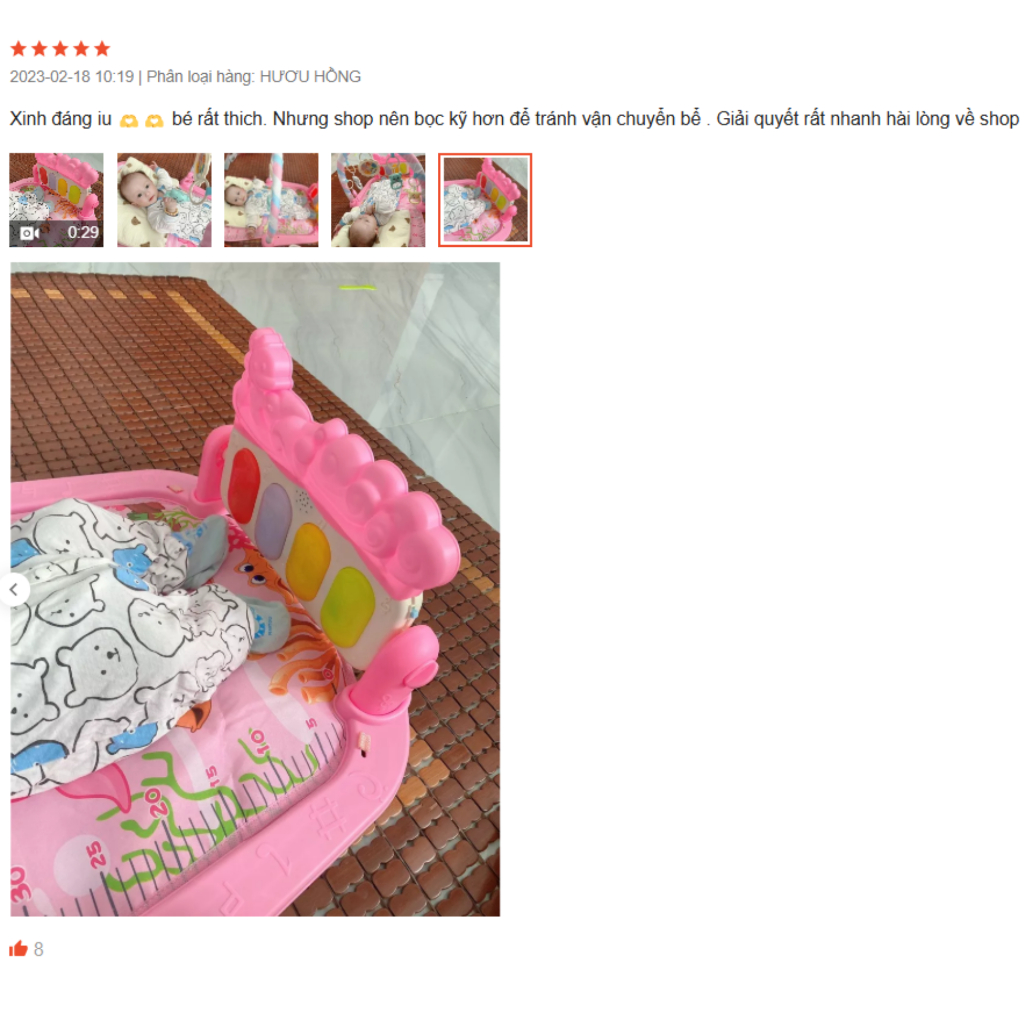
Task: Open the third review photo thumbnail
Action: pyautogui.click(x=271, y=200)
